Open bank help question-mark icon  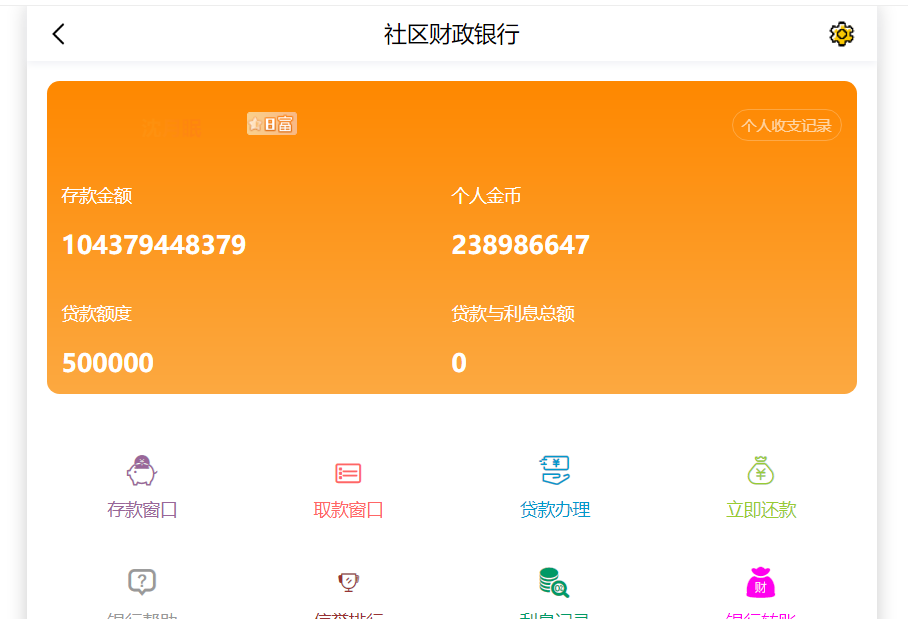142,581
